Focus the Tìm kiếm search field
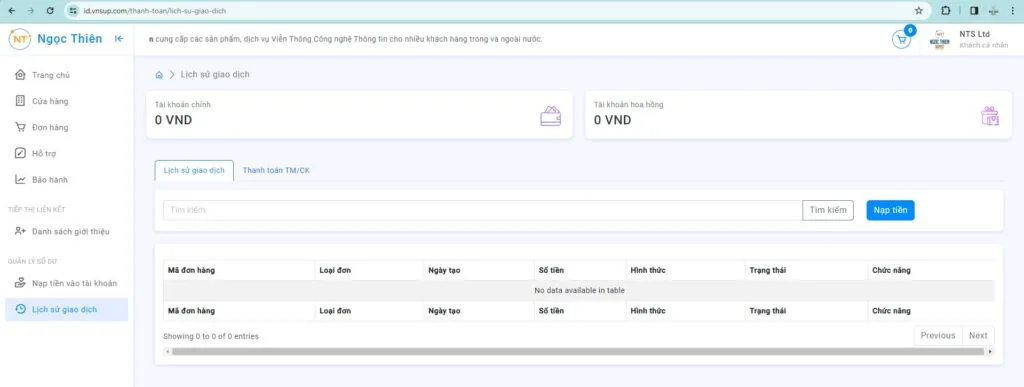This screenshot has height=387, width=1024. tap(483, 210)
